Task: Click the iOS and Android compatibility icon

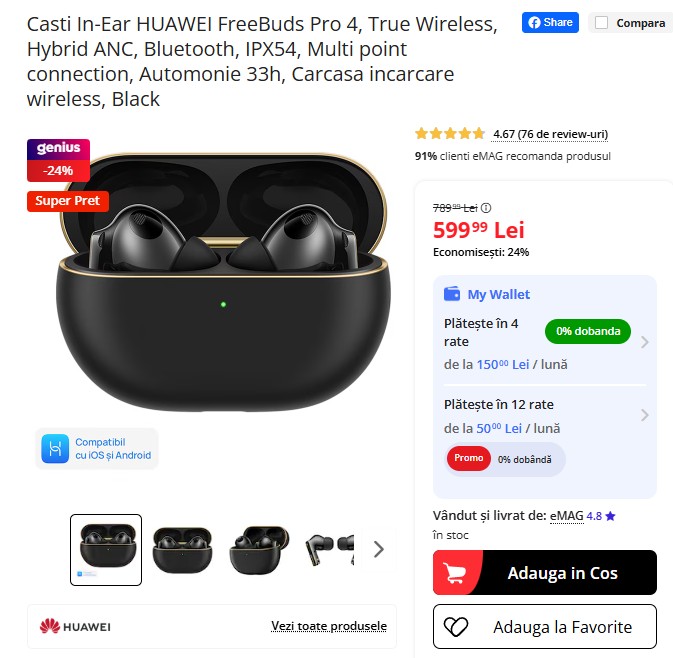Action: [x=55, y=449]
